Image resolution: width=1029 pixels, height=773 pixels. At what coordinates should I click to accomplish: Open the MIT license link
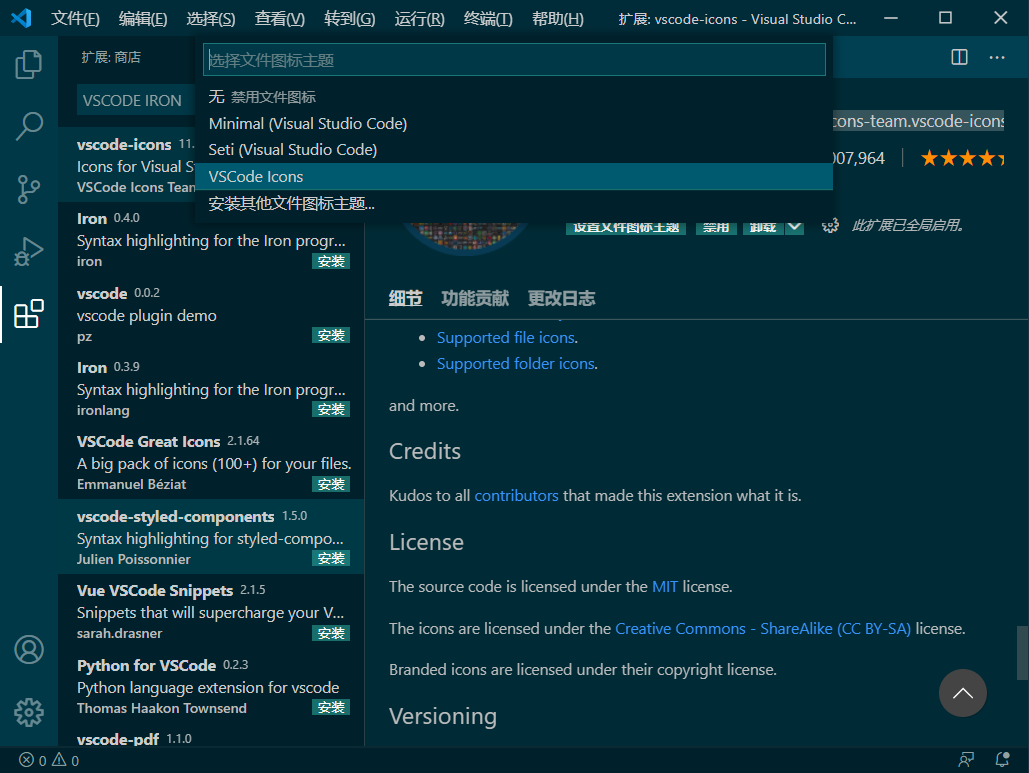[665, 587]
